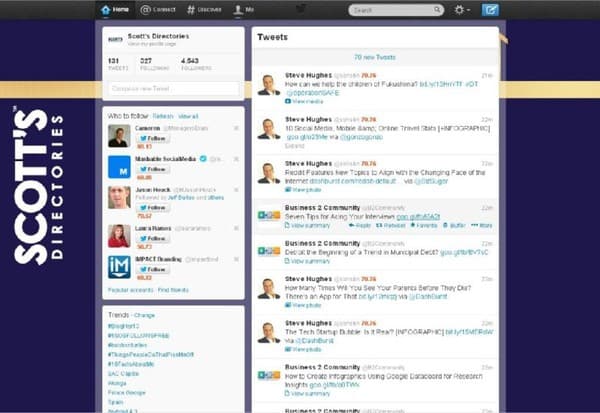Retweet the Seven Tips interview tweet
This screenshot has width=600, height=413.
(387, 226)
